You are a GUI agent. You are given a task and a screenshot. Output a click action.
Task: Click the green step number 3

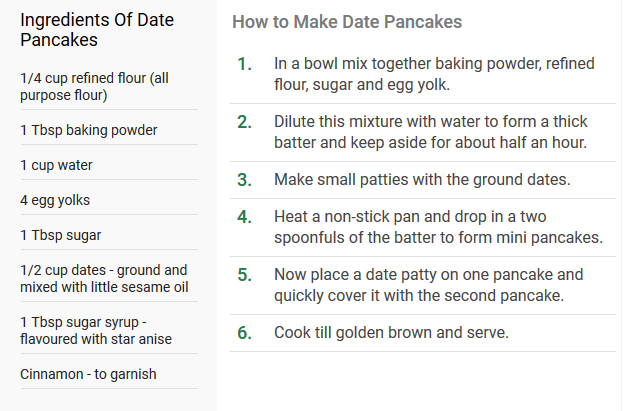pos(244,180)
